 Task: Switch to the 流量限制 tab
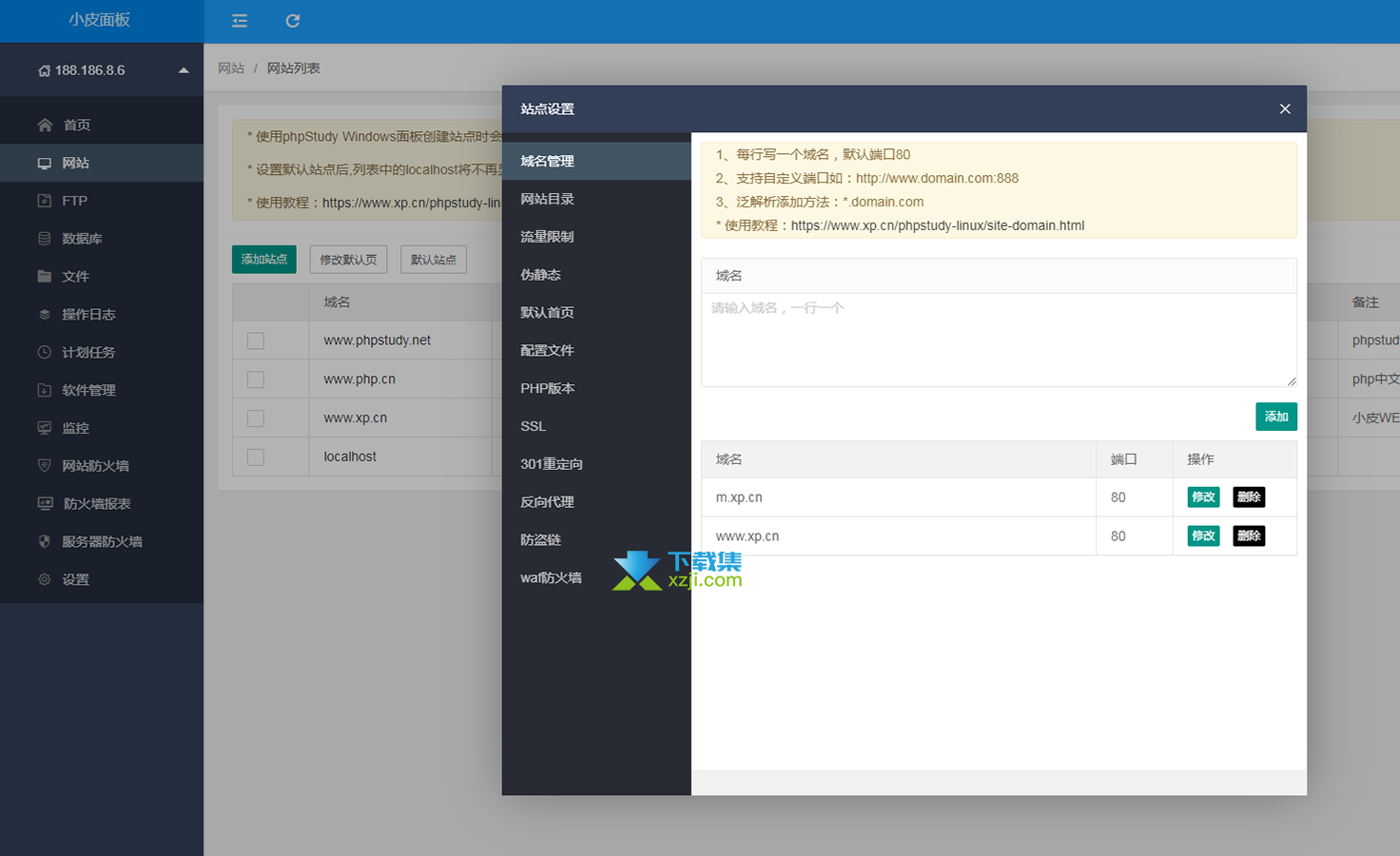click(596, 237)
